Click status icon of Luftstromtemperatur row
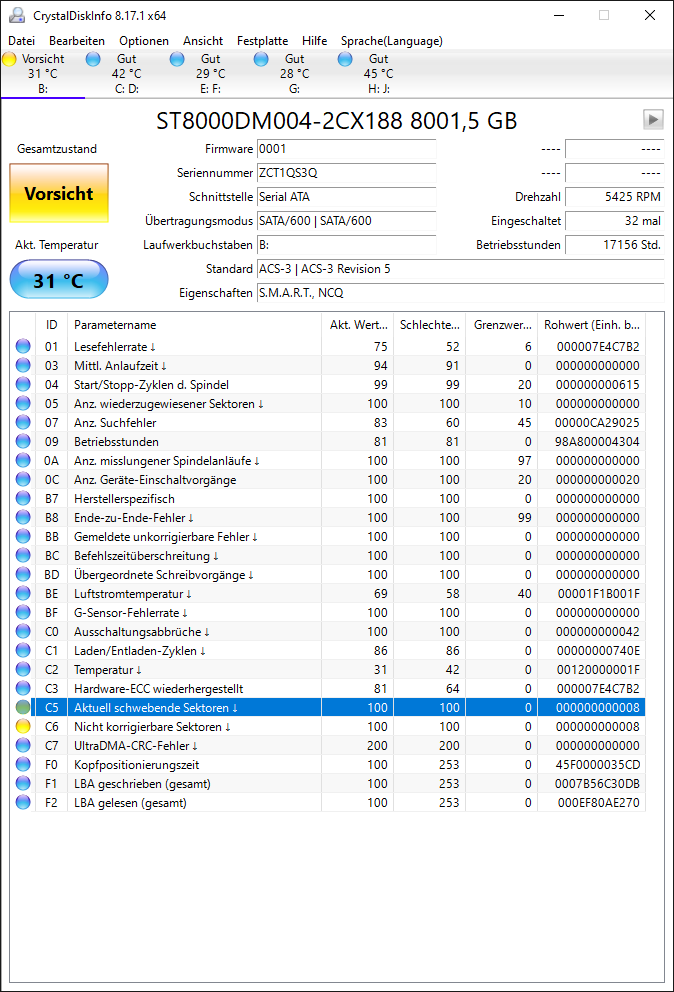This screenshot has height=992, width=674. 23,593
